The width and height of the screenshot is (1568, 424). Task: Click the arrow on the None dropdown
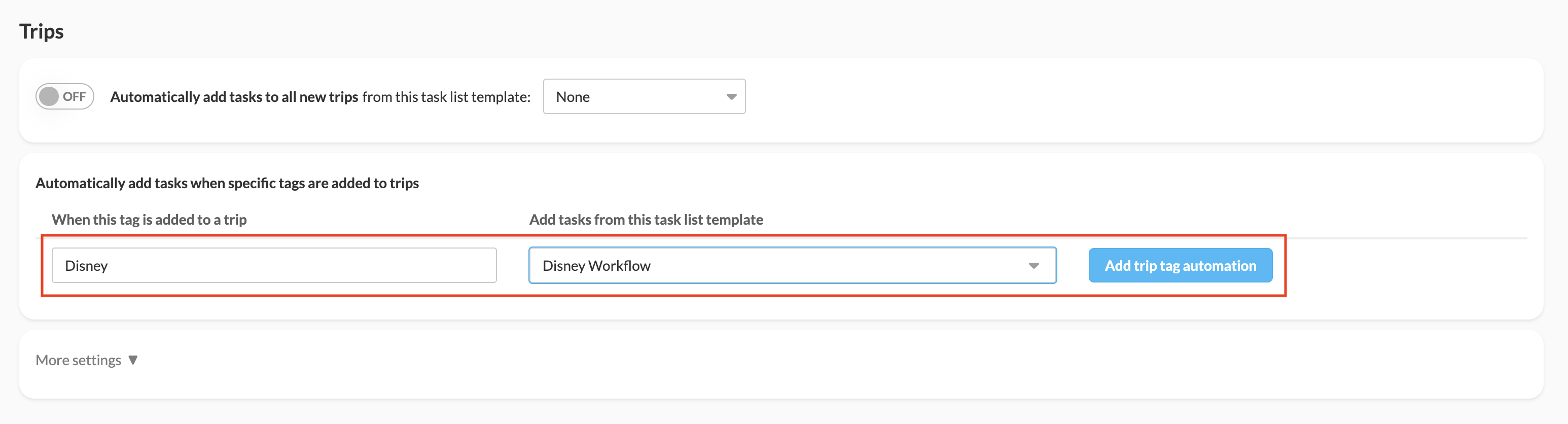tap(731, 96)
